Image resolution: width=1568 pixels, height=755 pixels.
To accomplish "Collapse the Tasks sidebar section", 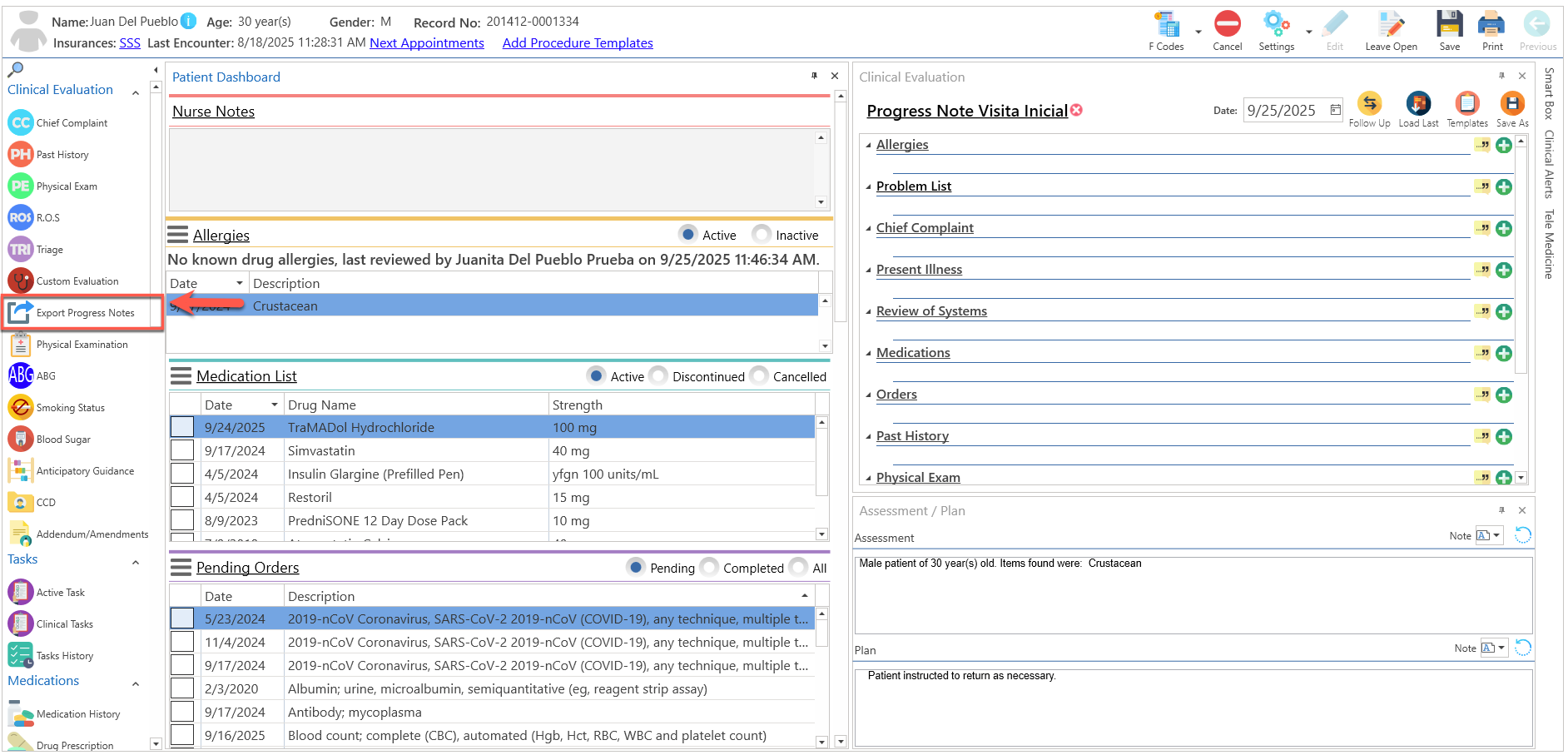I will click(136, 562).
